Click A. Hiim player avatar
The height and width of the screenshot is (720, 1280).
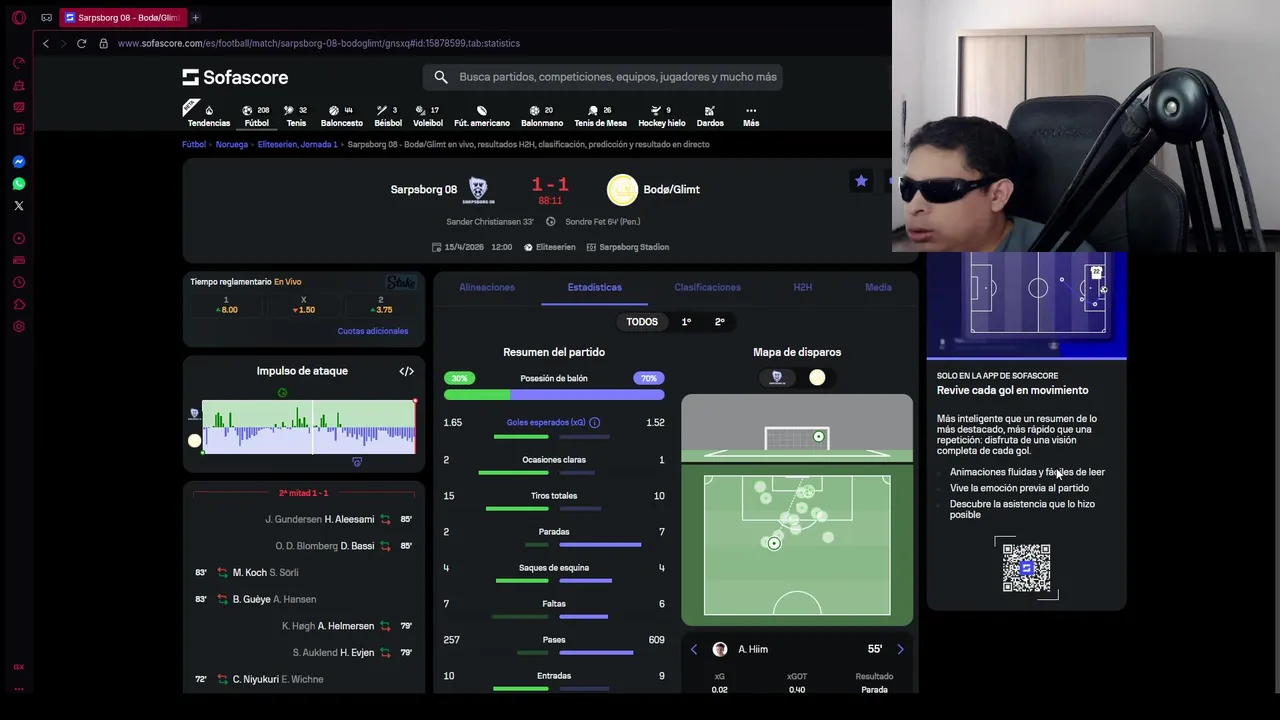(x=719, y=649)
